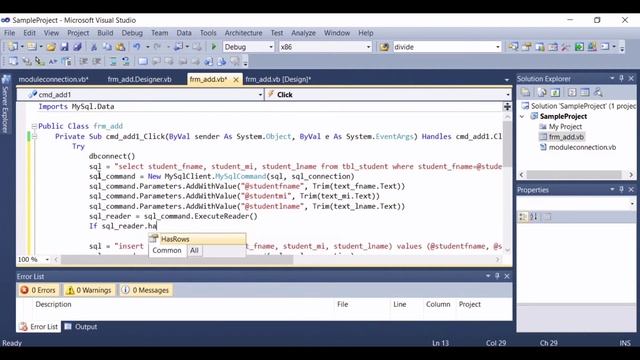Image resolution: width=640 pixels, height=360 pixels.
Task: Click Refresh icon in Solution Explorer toolbar
Action: pyautogui.click(x=555, y=93)
